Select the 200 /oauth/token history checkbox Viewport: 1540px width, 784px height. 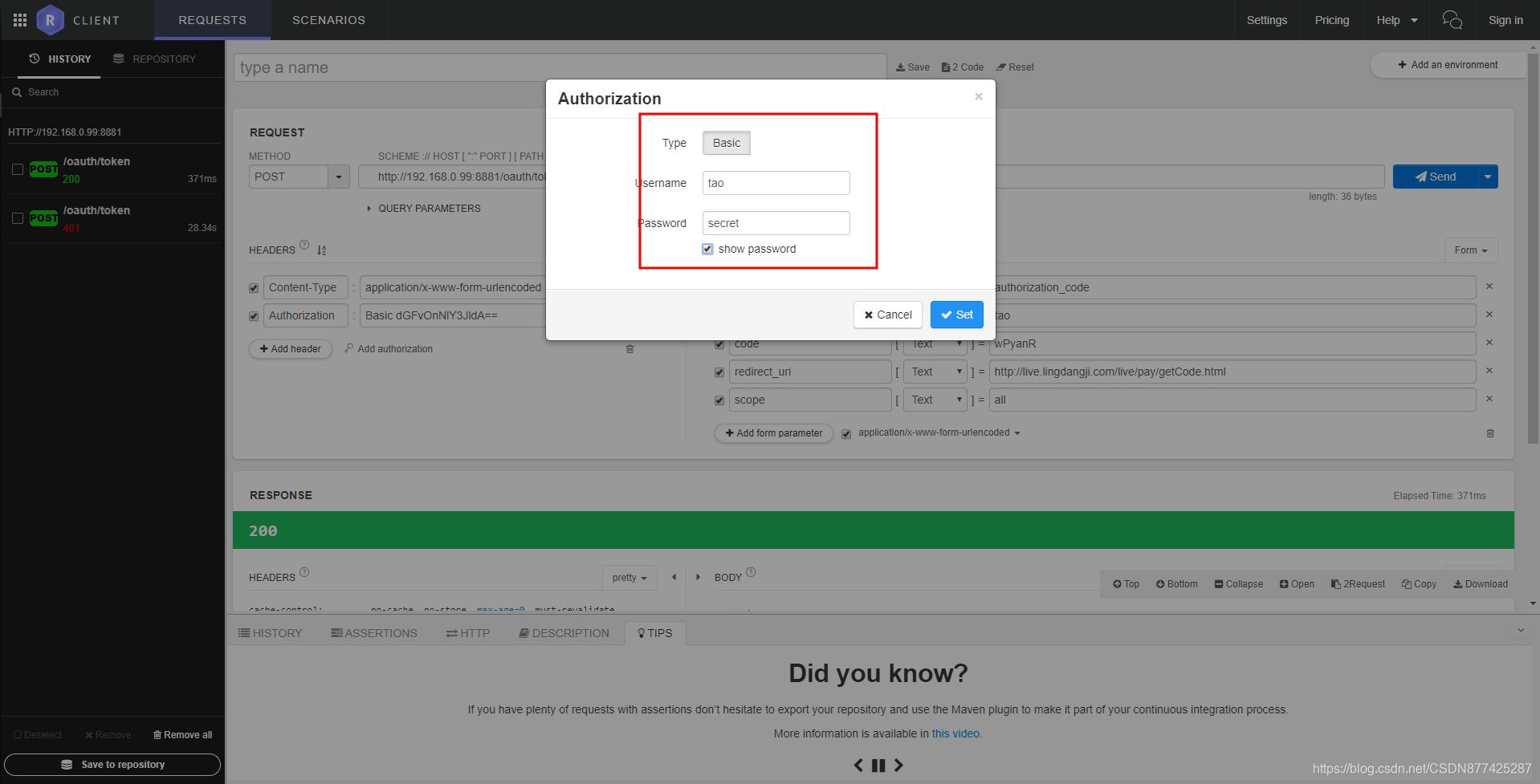coord(18,169)
